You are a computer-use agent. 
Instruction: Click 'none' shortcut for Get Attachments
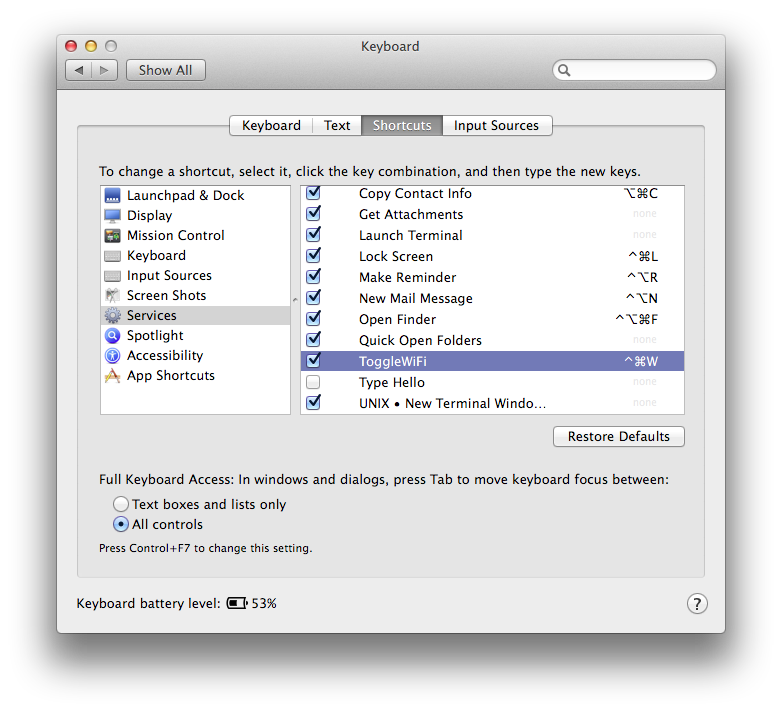[645, 213]
